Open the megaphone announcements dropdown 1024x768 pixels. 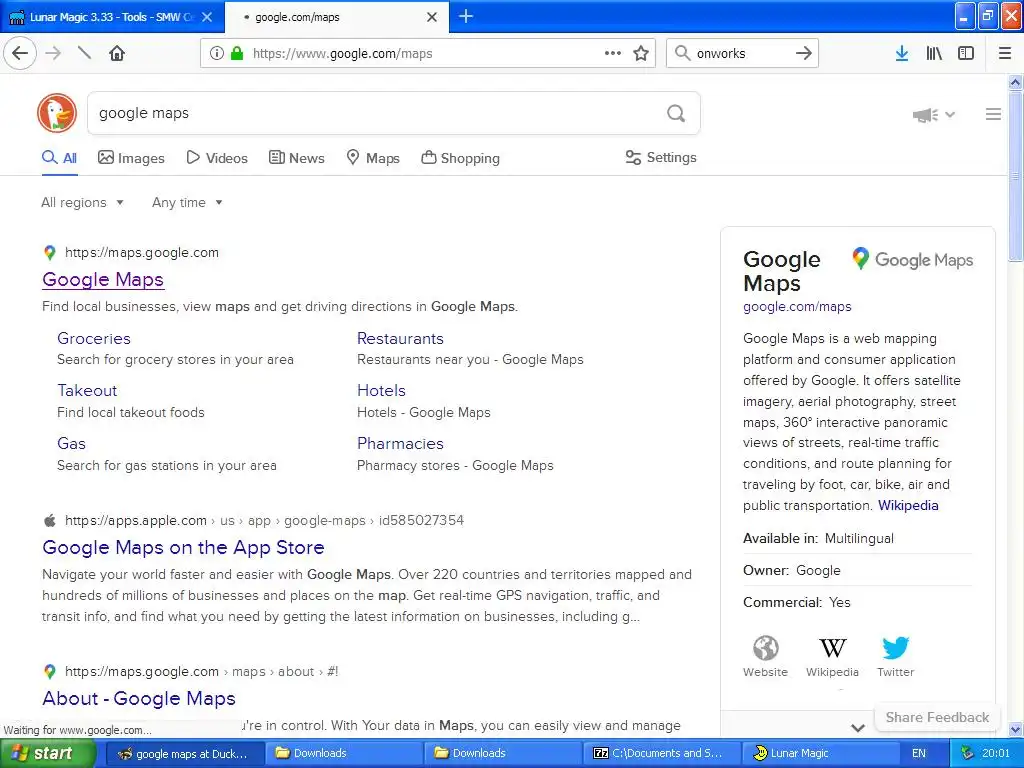(x=933, y=115)
